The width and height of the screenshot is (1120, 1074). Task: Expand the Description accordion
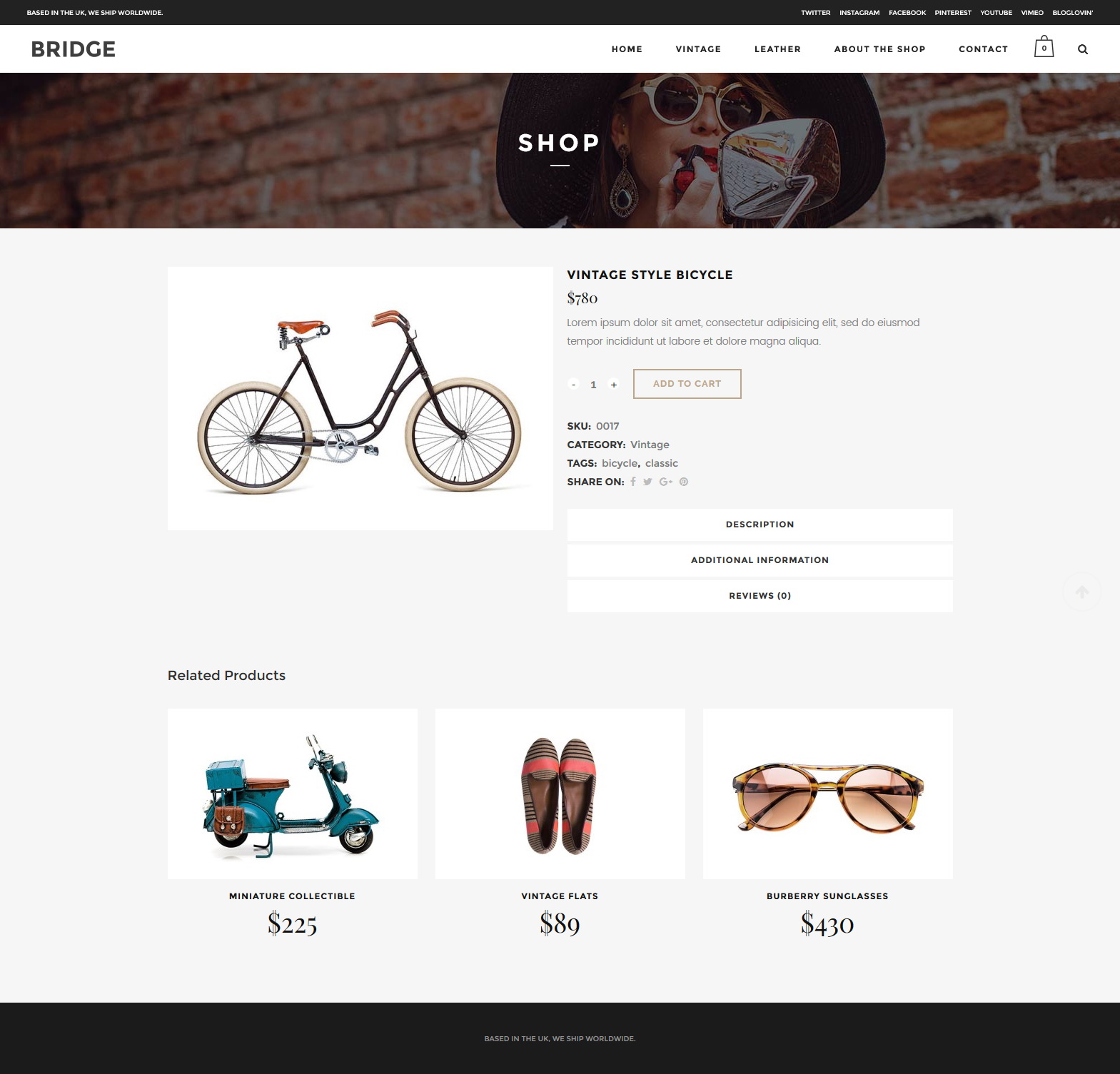[x=760, y=525]
